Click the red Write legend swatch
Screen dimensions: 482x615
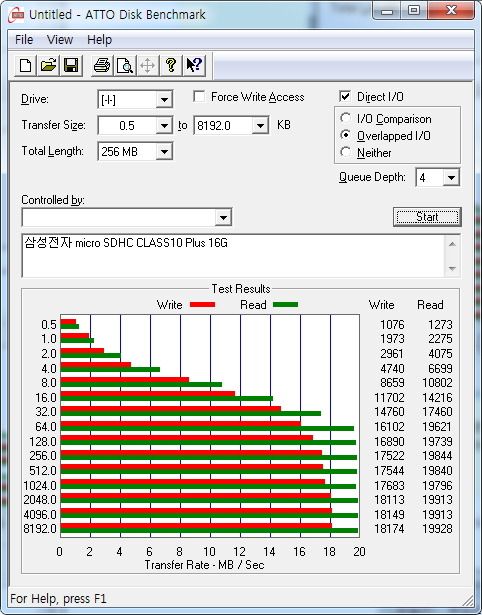point(202,305)
